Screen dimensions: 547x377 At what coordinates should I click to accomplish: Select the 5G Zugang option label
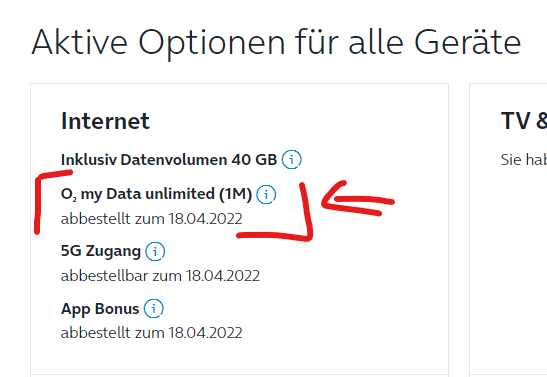(x=101, y=251)
